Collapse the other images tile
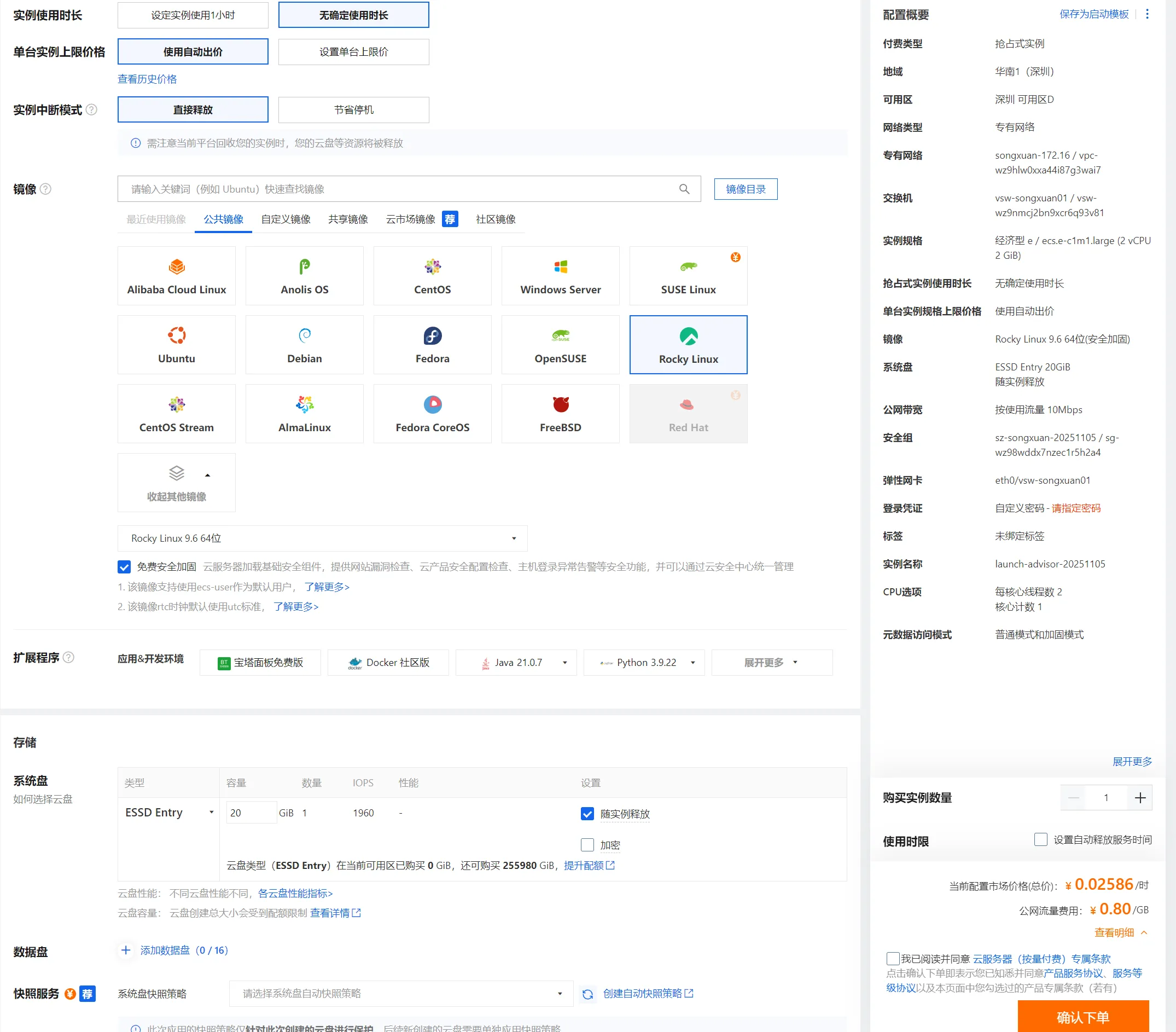 (176, 482)
